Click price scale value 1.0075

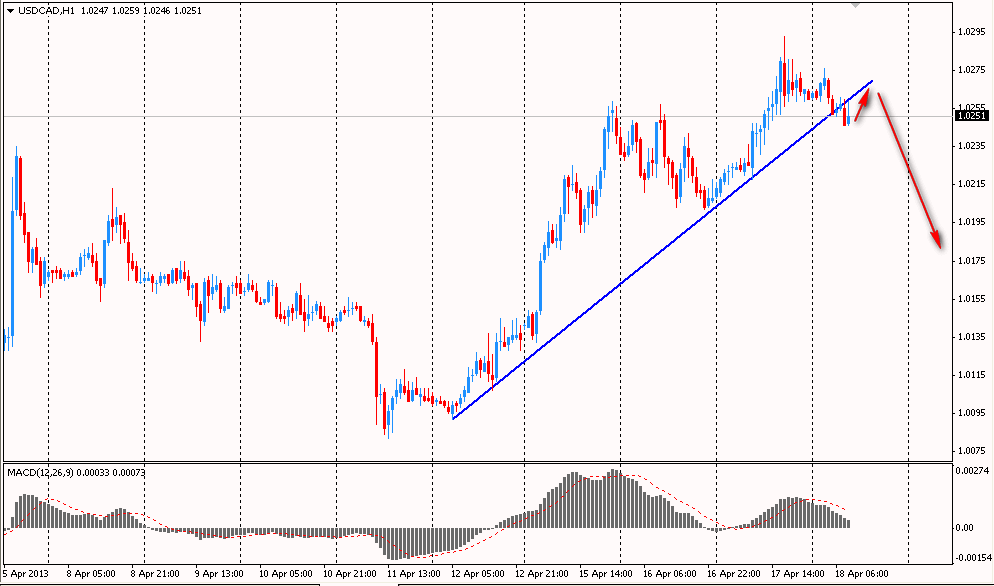point(972,451)
